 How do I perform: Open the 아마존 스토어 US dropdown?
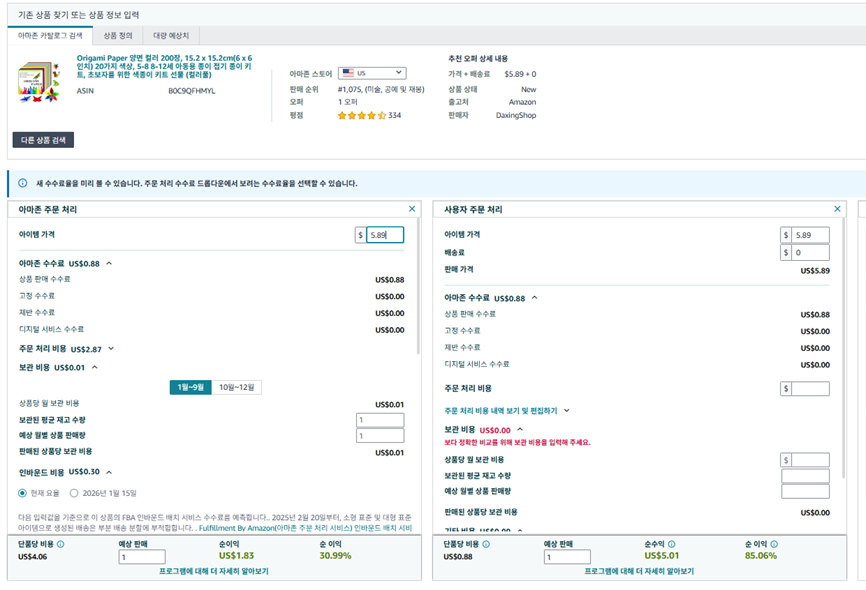coord(372,73)
